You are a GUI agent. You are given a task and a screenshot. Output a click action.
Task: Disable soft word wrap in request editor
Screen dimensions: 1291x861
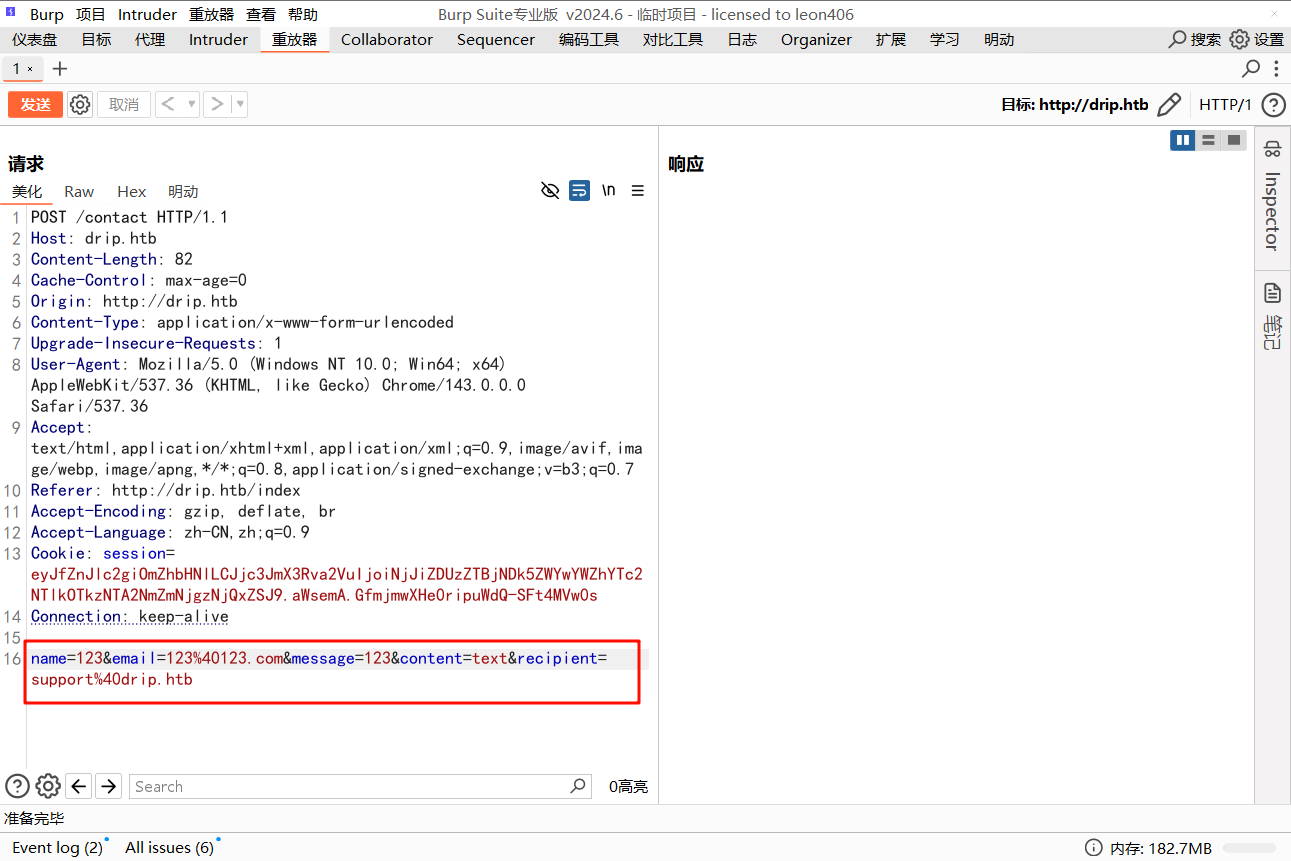click(579, 190)
